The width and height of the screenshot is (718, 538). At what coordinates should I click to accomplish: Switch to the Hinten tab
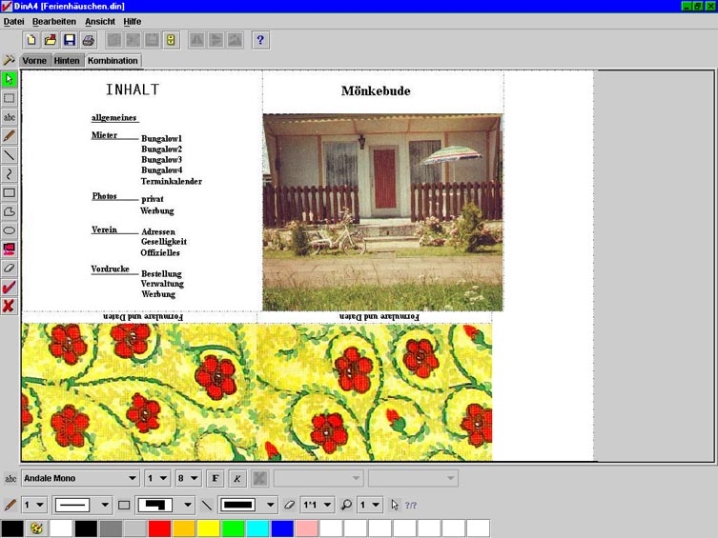pyautogui.click(x=67, y=61)
